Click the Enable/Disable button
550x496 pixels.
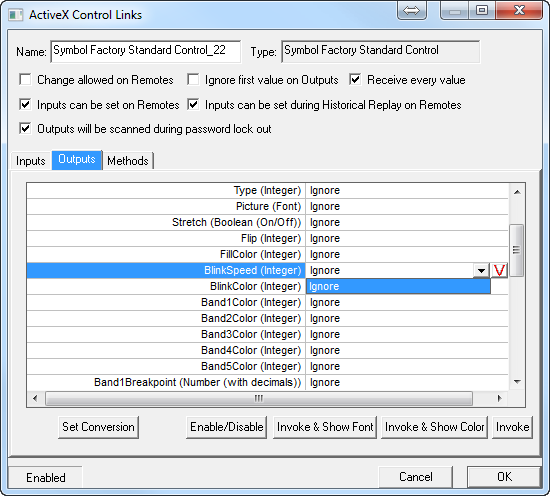(x=226, y=427)
